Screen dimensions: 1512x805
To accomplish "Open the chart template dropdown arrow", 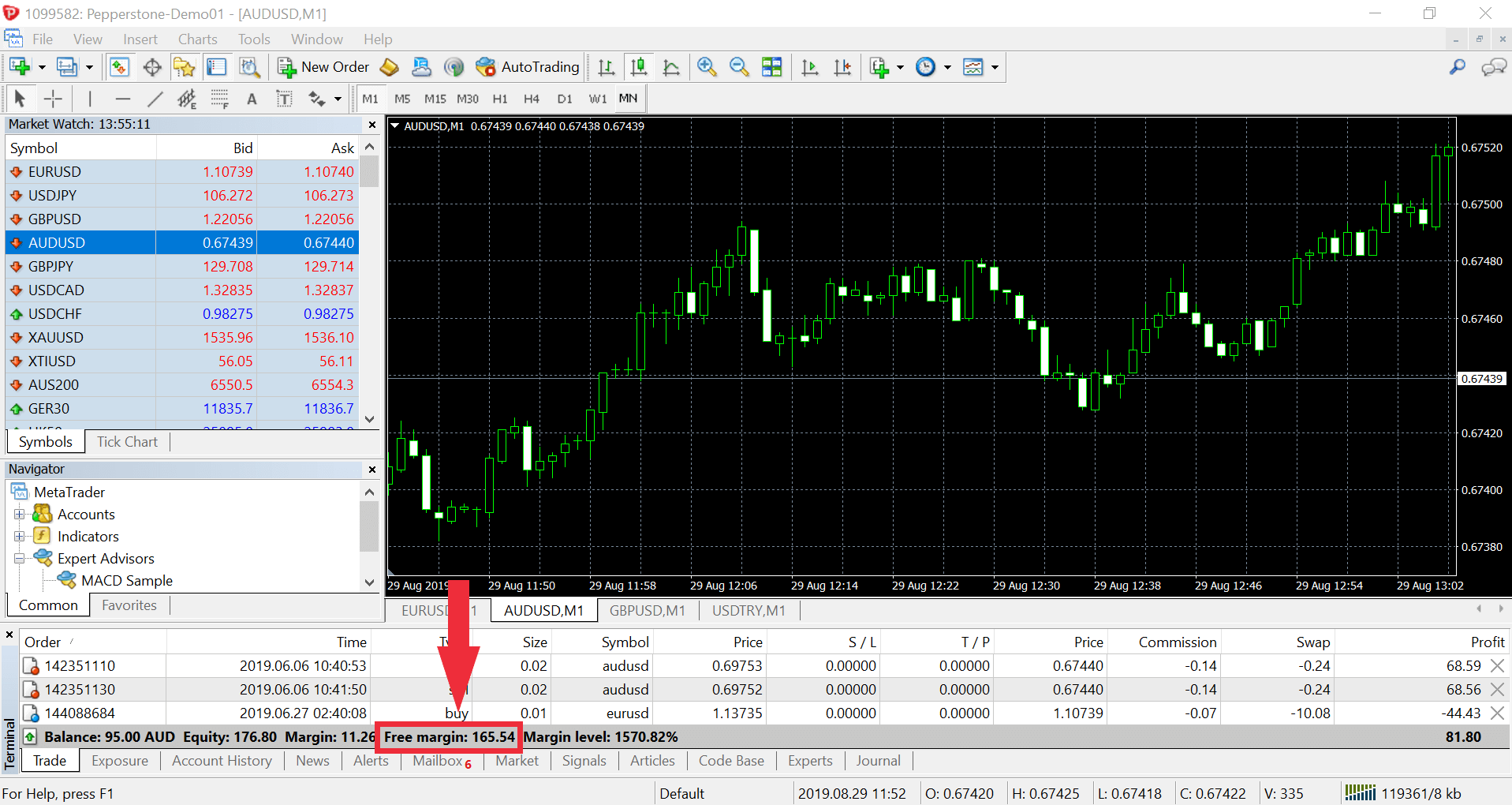I will click(x=995, y=67).
